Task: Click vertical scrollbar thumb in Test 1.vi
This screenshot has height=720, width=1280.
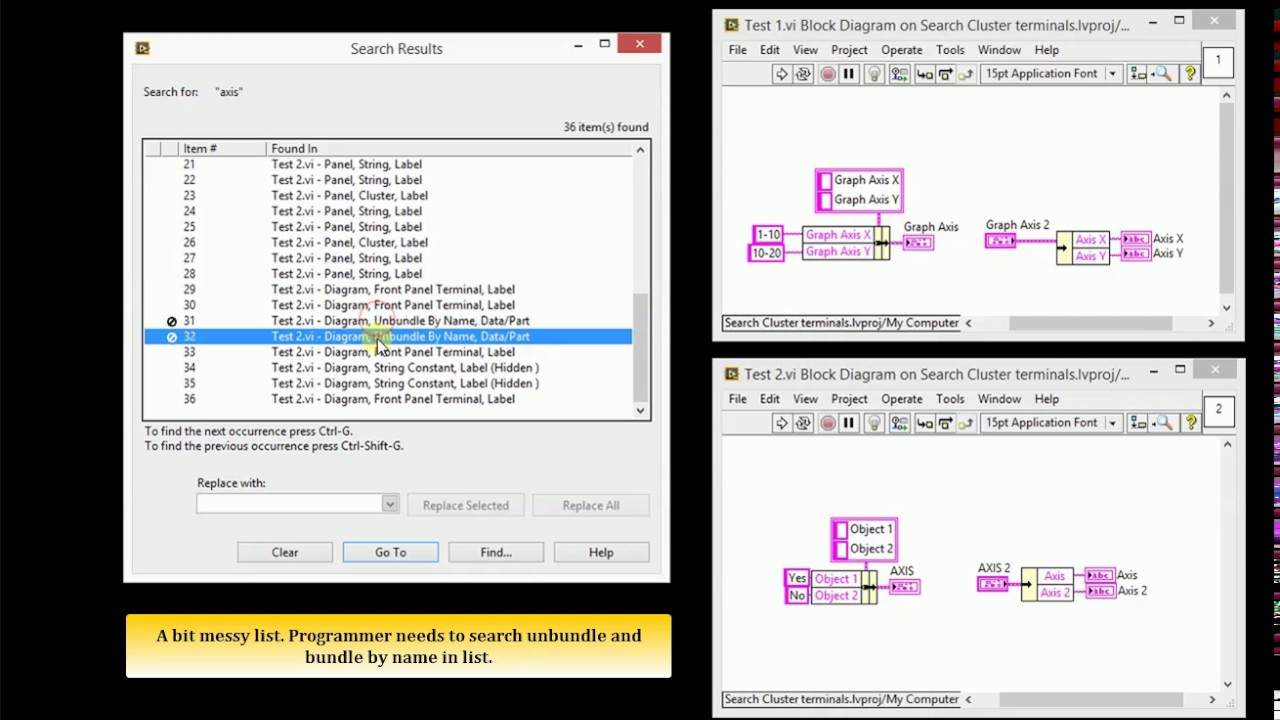Action: (1227, 198)
